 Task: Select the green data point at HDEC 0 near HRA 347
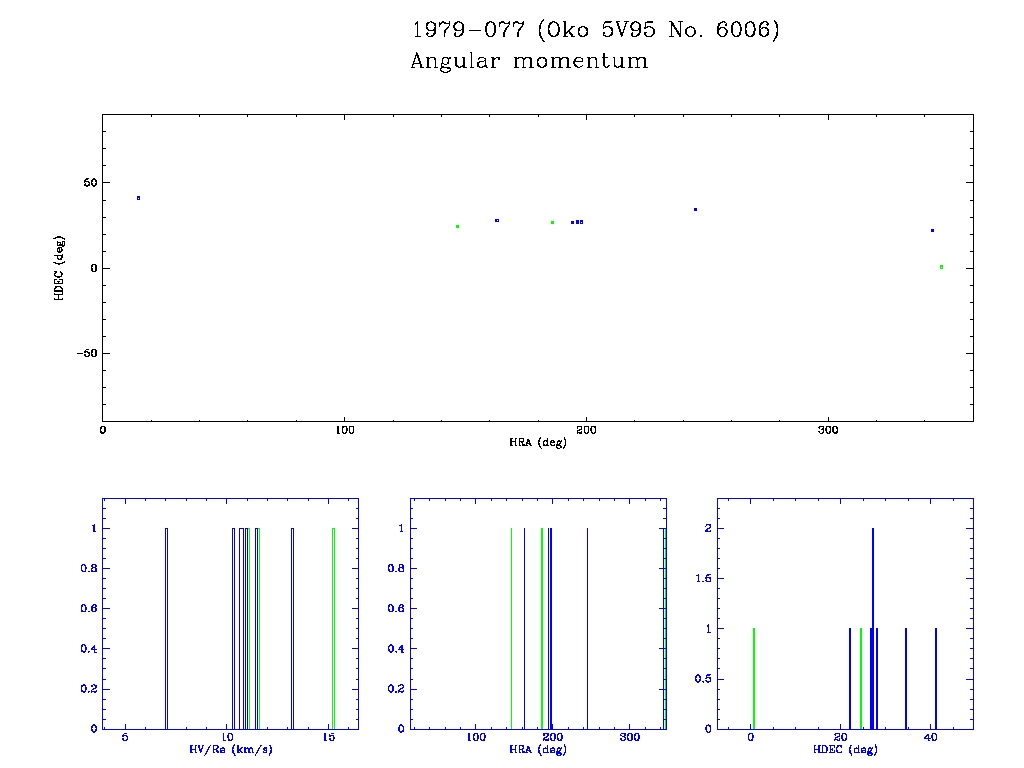[942, 267]
